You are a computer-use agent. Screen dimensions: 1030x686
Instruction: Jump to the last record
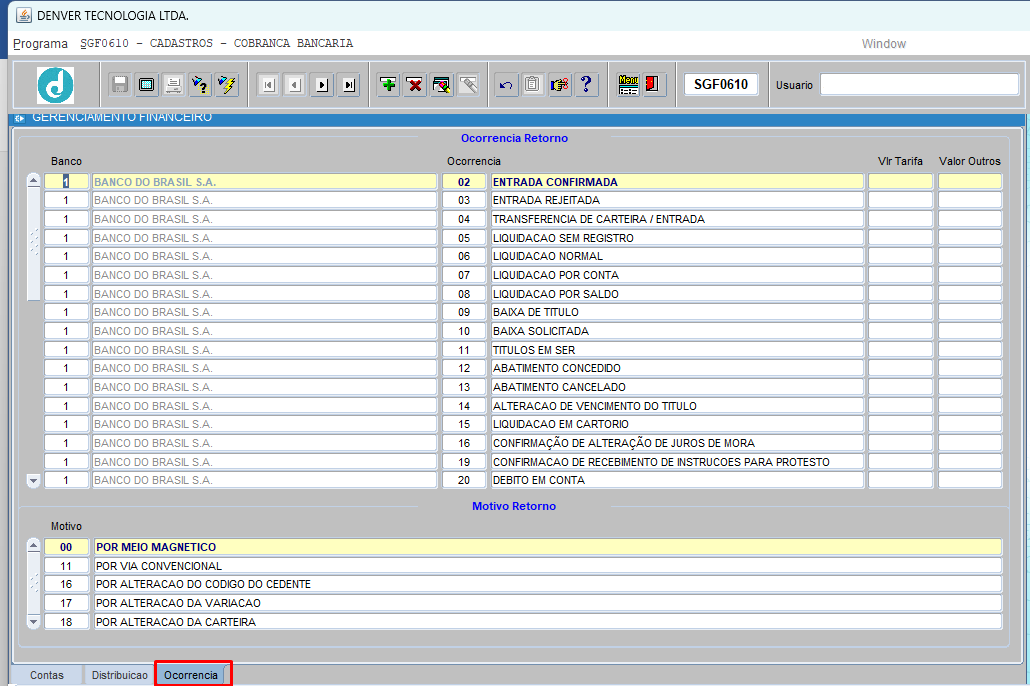point(348,85)
